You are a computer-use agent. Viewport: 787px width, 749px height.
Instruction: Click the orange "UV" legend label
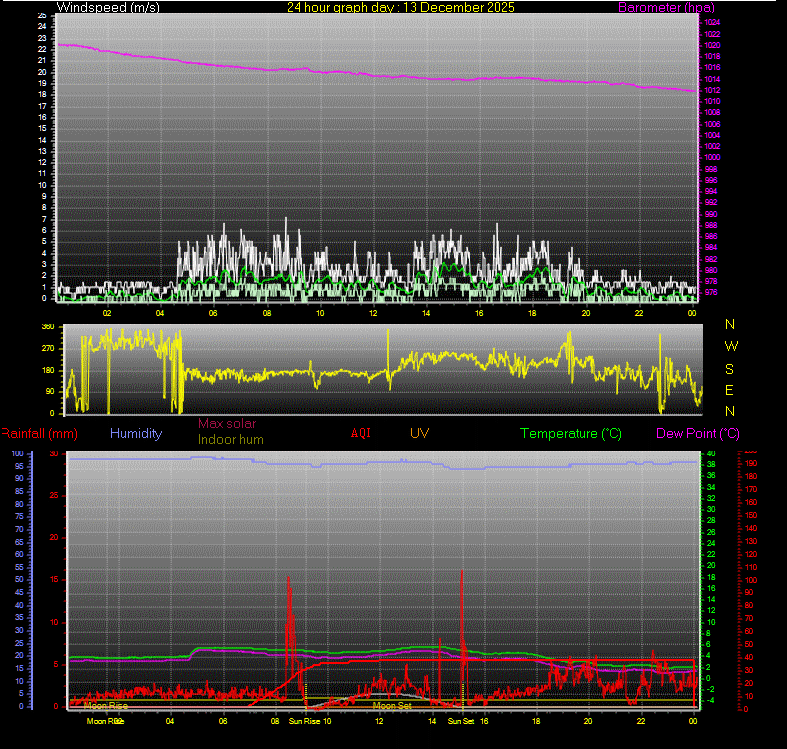[419, 433]
